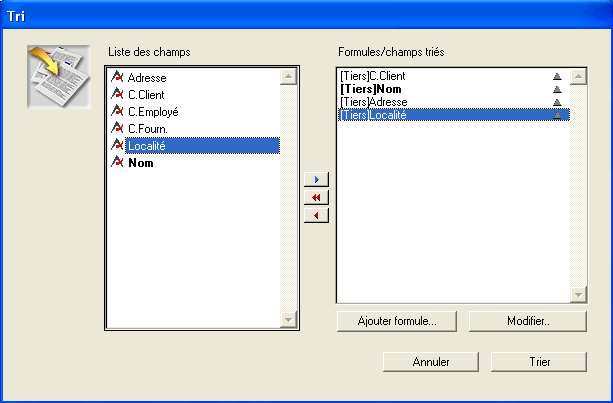
Task: Click the Modifier.. button
Action: coord(528,321)
